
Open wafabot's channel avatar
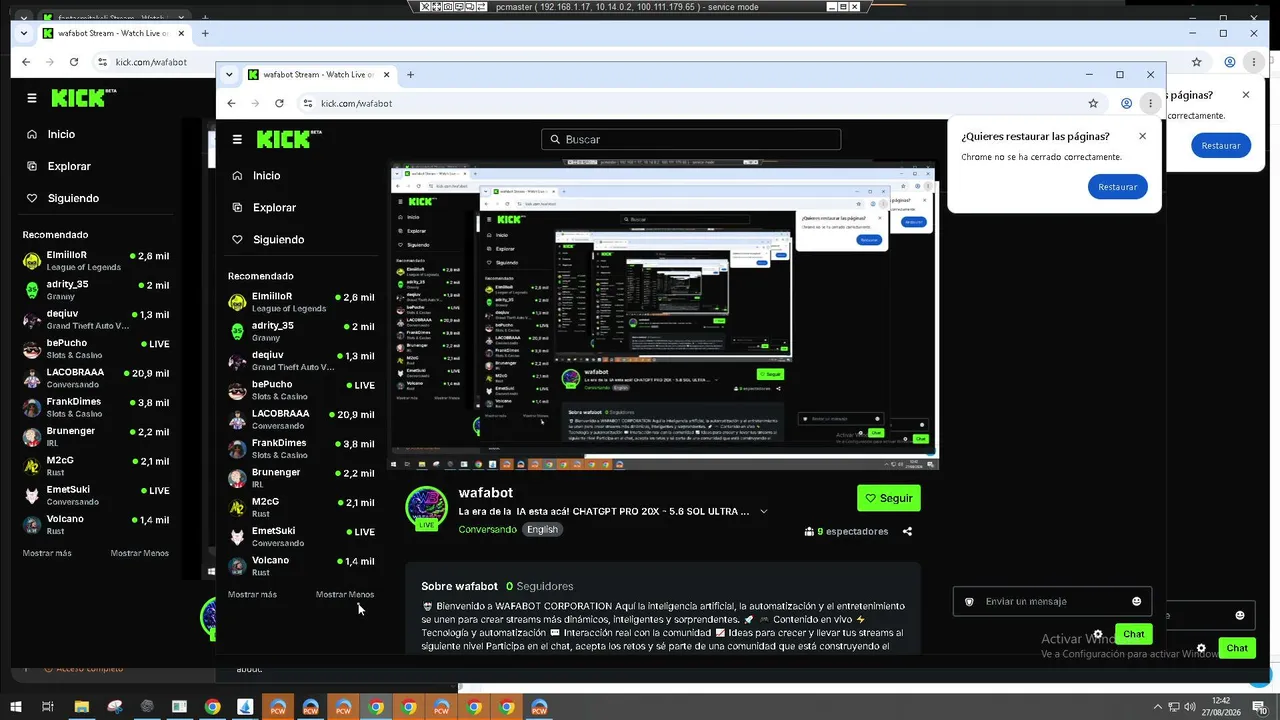coord(426,507)
